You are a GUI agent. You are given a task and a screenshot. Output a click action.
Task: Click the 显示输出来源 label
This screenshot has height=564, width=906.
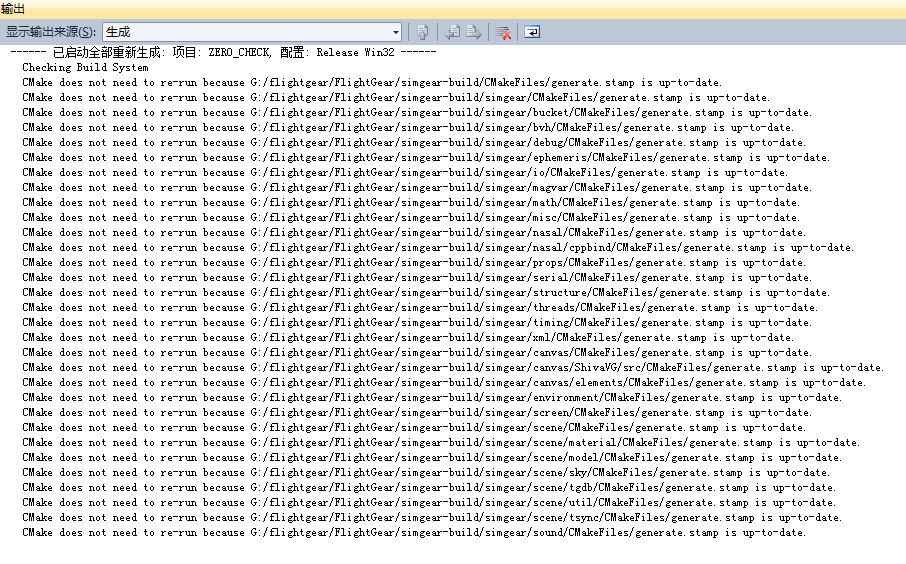coord(51,32)
